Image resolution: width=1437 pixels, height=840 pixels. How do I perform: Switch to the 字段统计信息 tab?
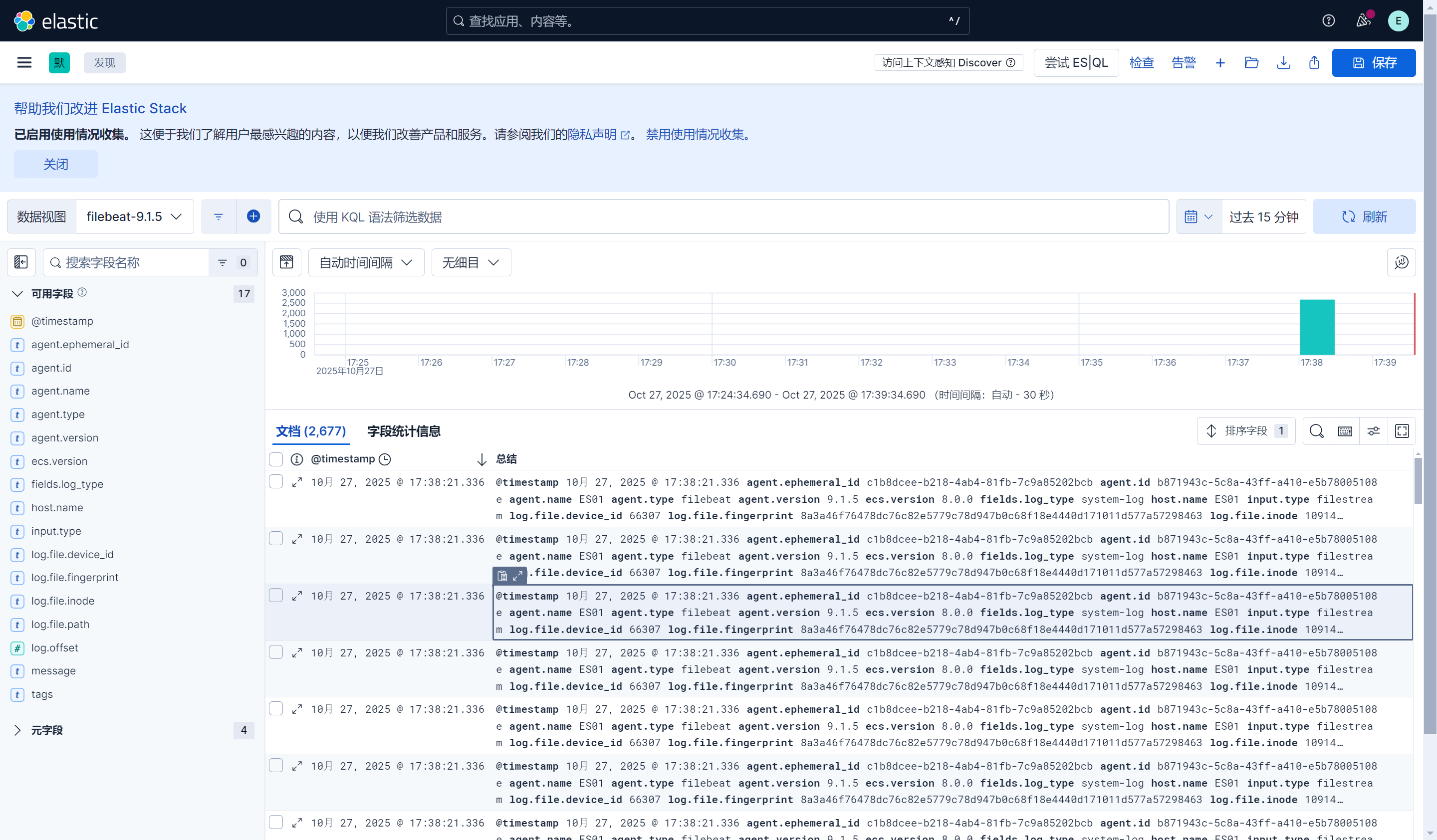pyautogui.click(x=404, y=431)
